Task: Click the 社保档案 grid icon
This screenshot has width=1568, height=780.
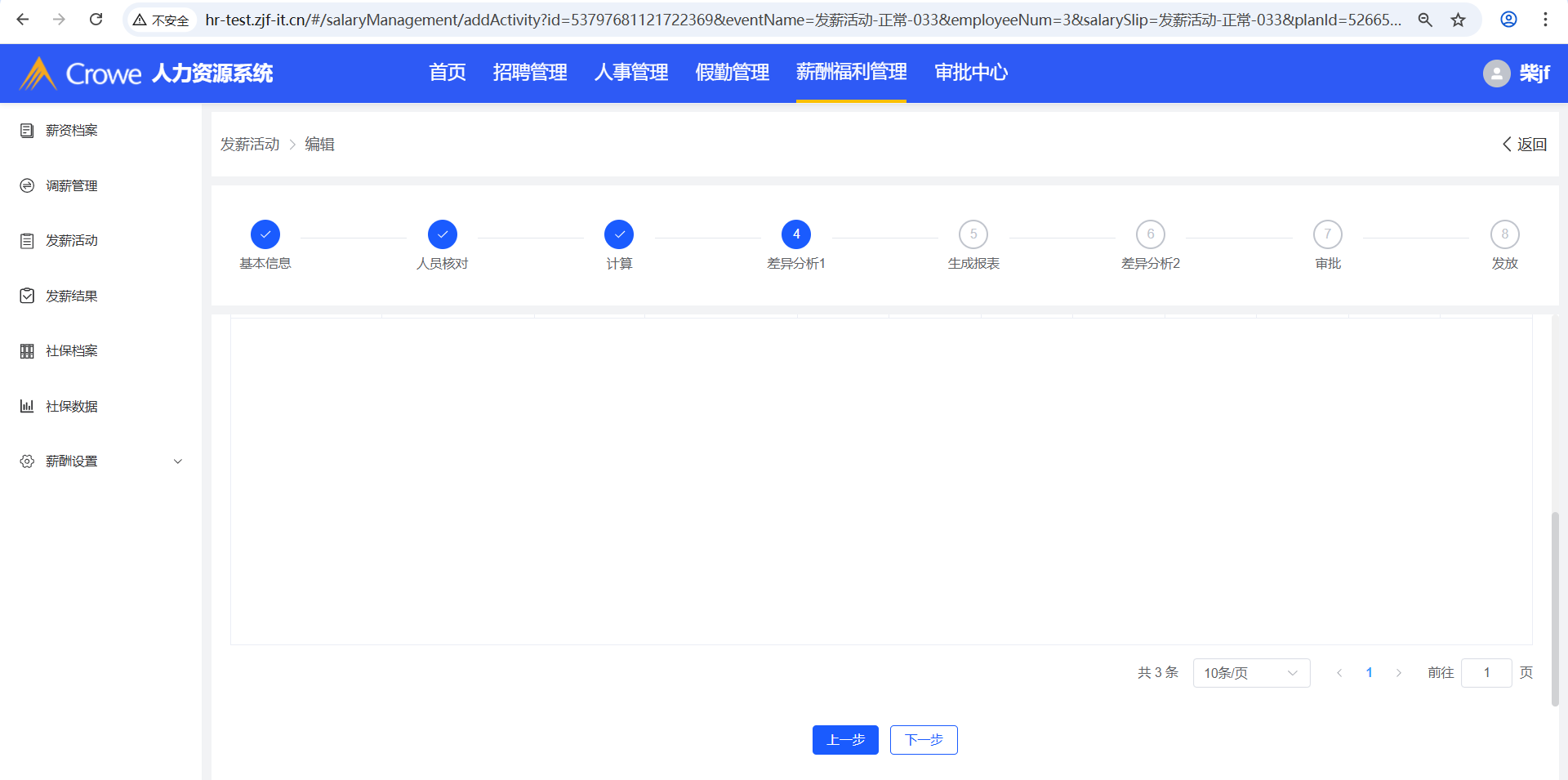Action: coord(27,351)
